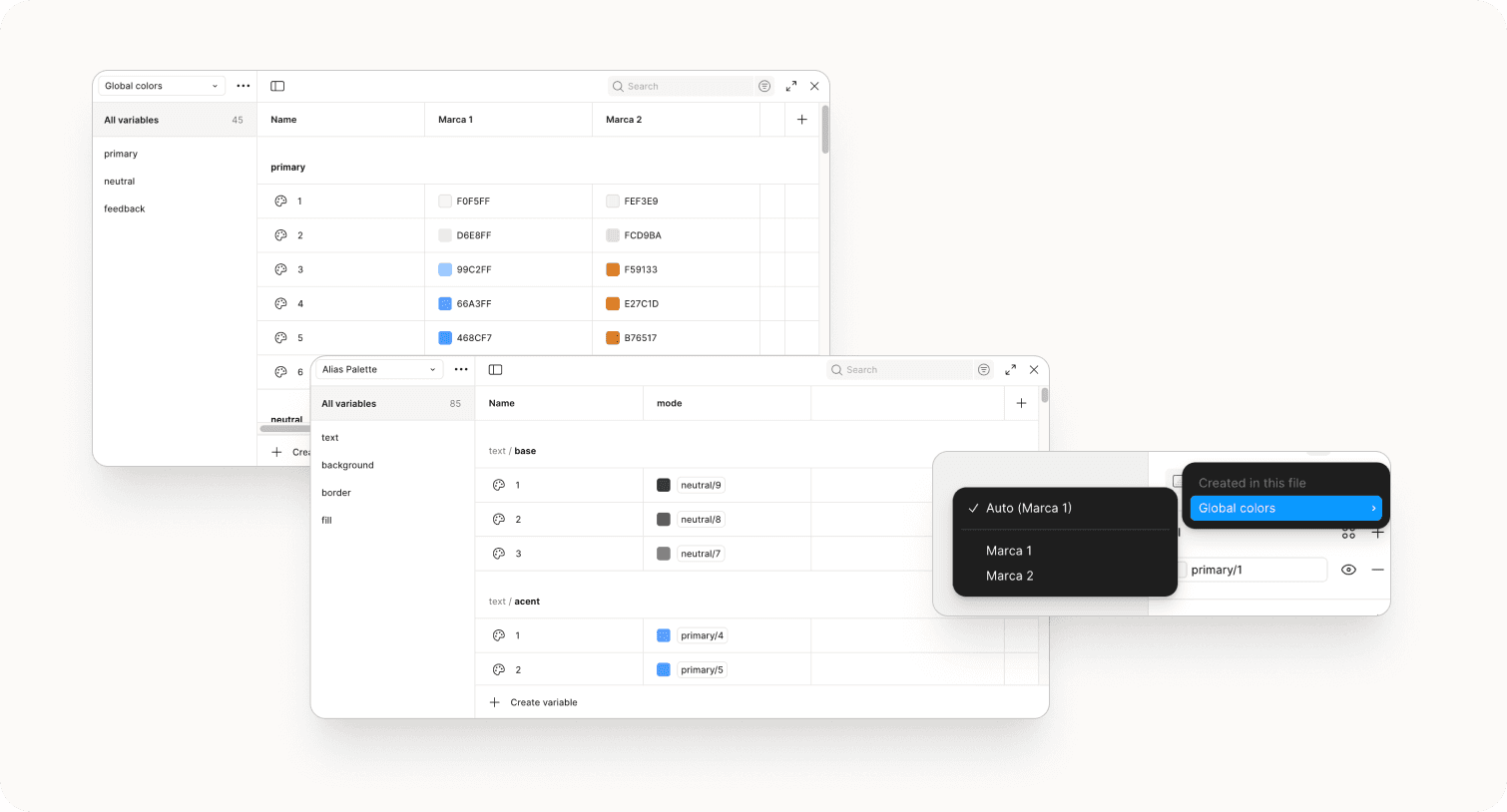
Task: Toggle sidebar in Global colors window
Action: pyautogui.click(x=277, y=86)
